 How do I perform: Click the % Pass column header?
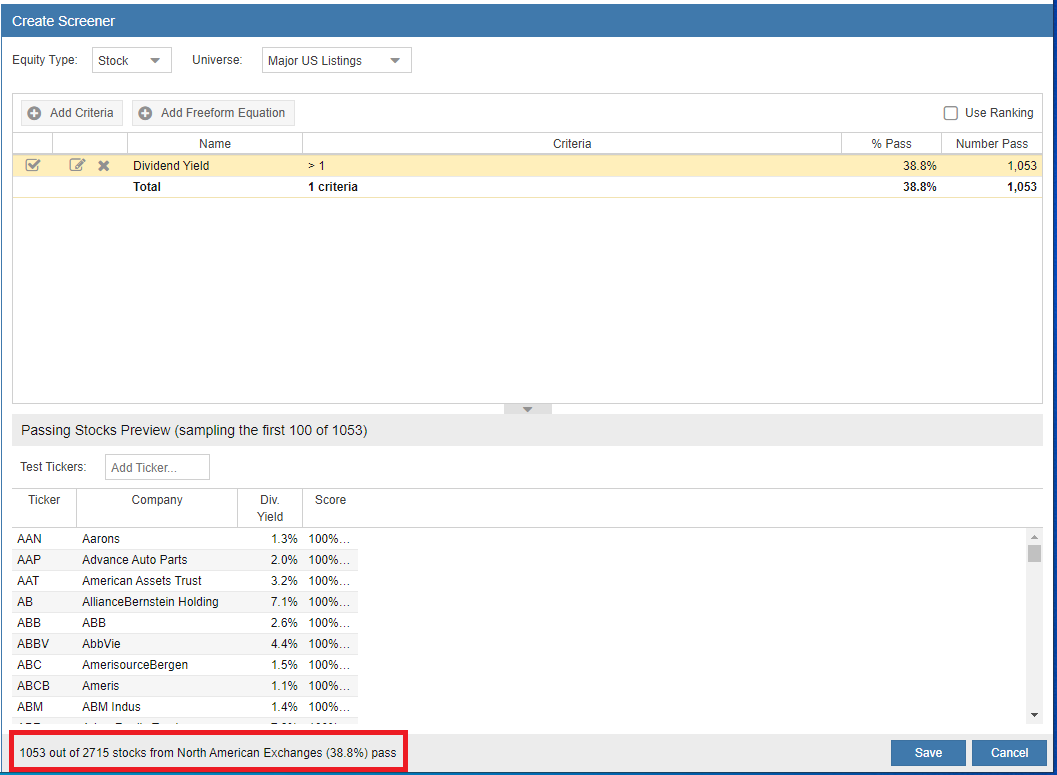pos(891,144)
